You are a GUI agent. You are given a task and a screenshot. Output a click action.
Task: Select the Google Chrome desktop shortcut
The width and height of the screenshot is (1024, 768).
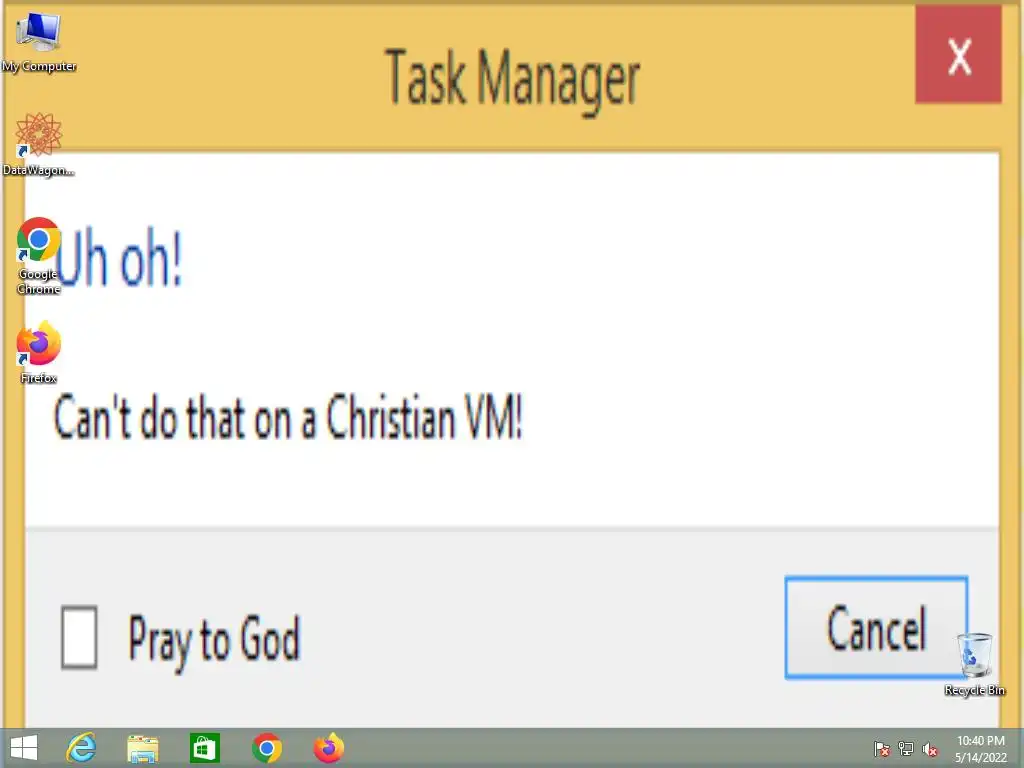[39, 256]
